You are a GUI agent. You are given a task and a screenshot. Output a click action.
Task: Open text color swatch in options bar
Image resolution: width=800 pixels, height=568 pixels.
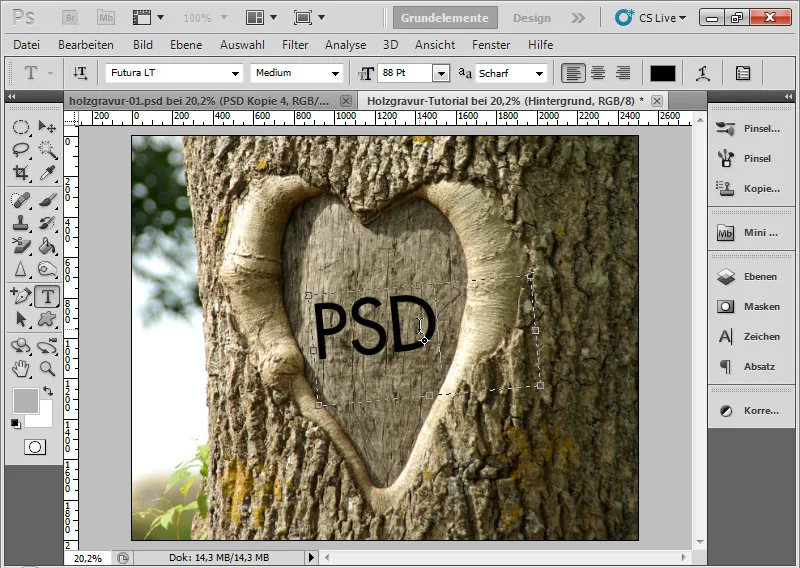coord(663,73)
